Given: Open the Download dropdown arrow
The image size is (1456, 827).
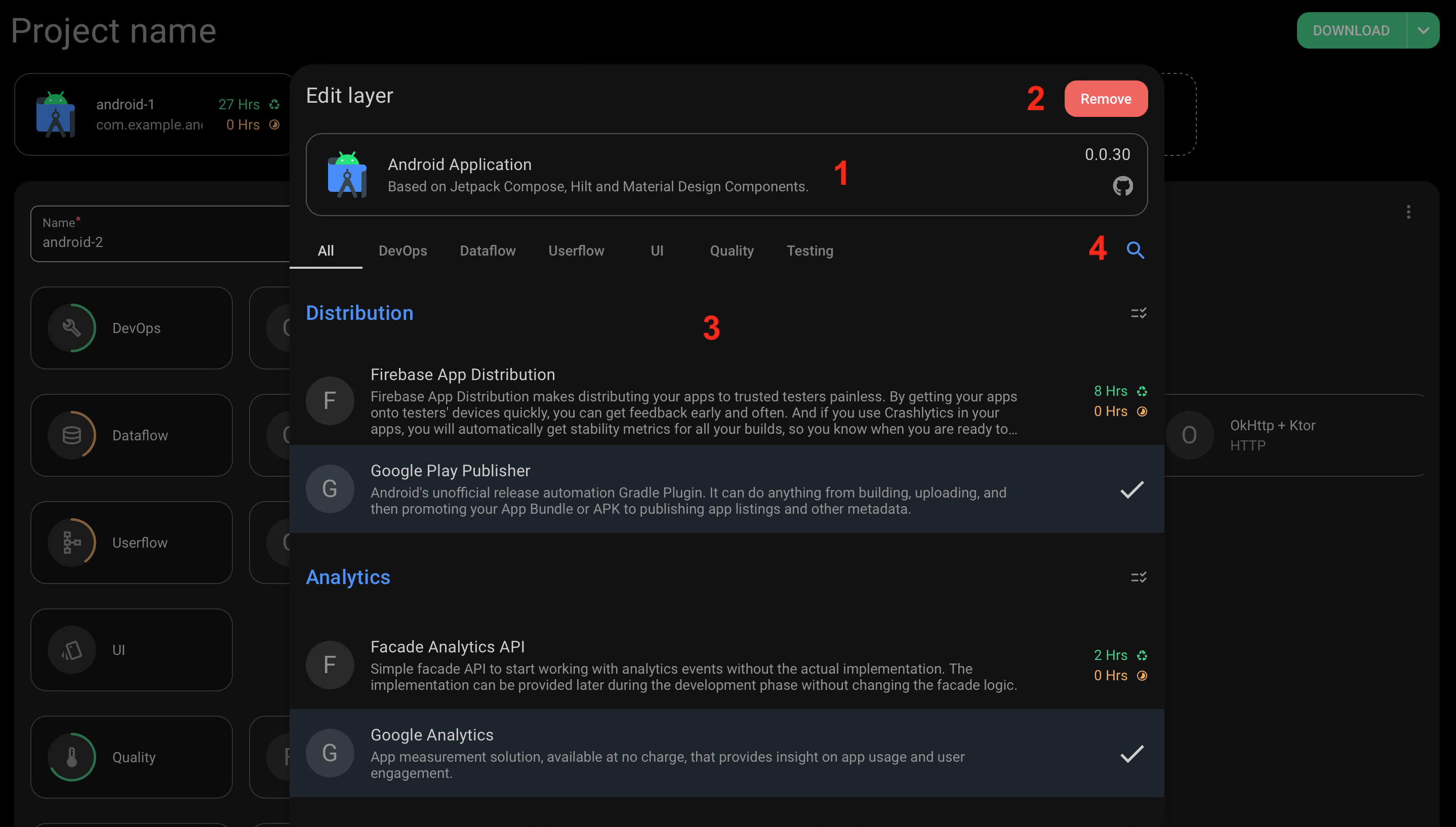Looking at the screenshot, I should pos(1423,31).
